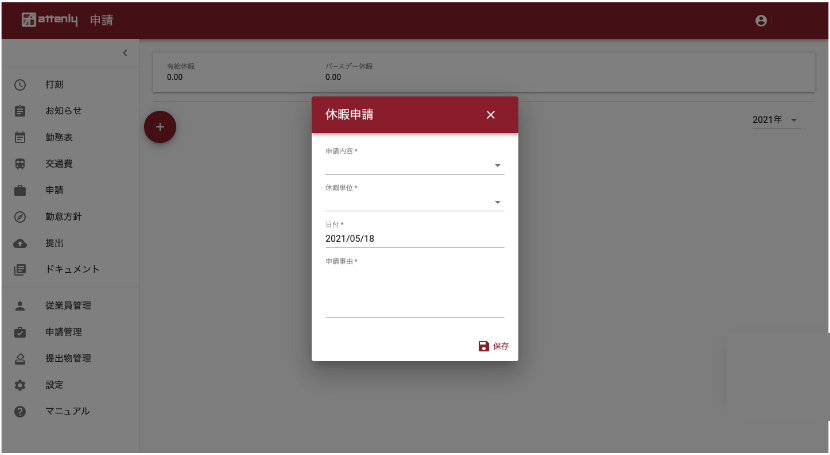The height and width of the screenshot is (455, 830).
Task: Go to 提出物管理 in sidebar
Action: tap(70, 359)
